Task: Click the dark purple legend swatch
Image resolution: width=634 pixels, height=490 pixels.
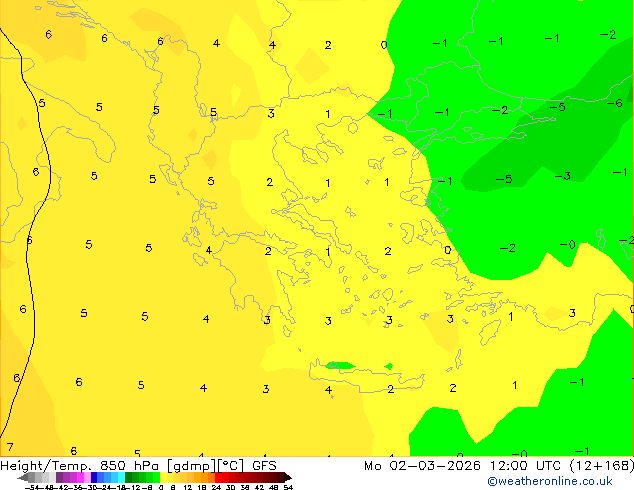Action: point(59,478)
